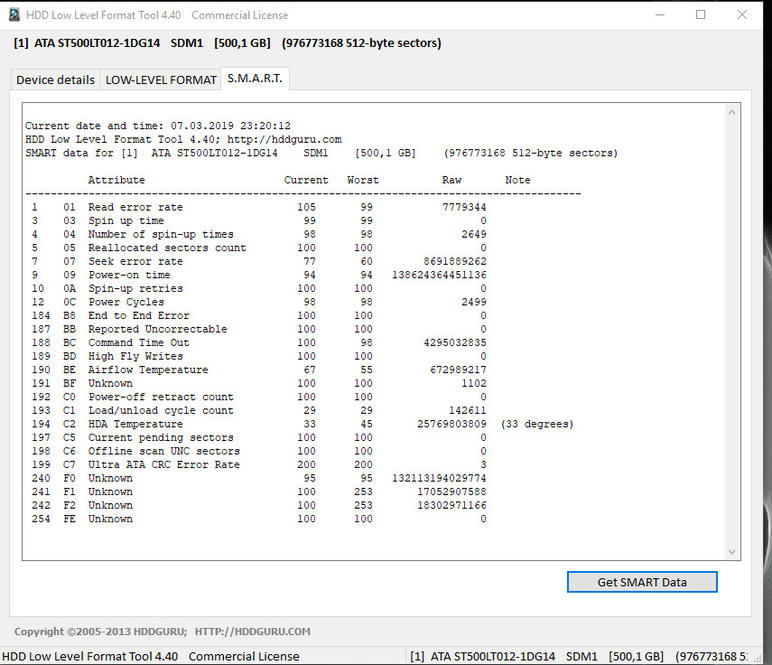This screenshot has width=772, height=665.
Task: Click the Load/unload cycle count row
Action: pos(259,411)
